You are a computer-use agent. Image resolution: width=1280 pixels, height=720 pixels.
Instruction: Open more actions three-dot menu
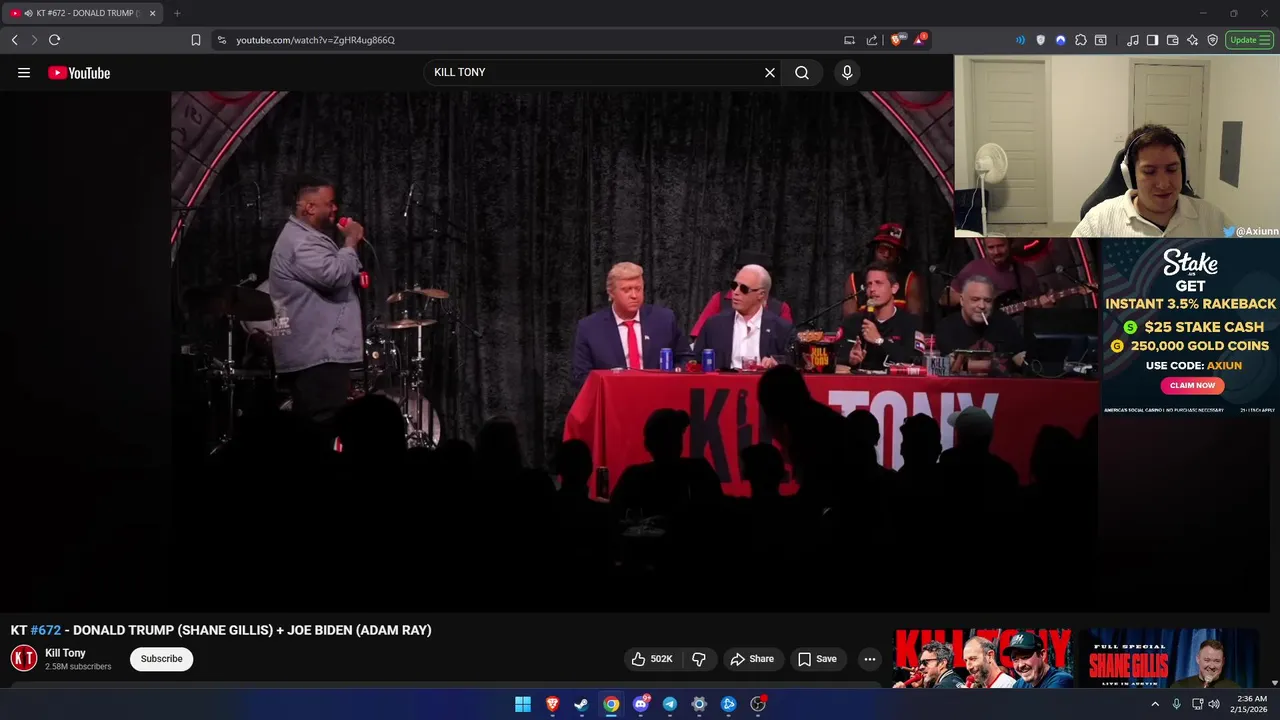tap(870, 658)
